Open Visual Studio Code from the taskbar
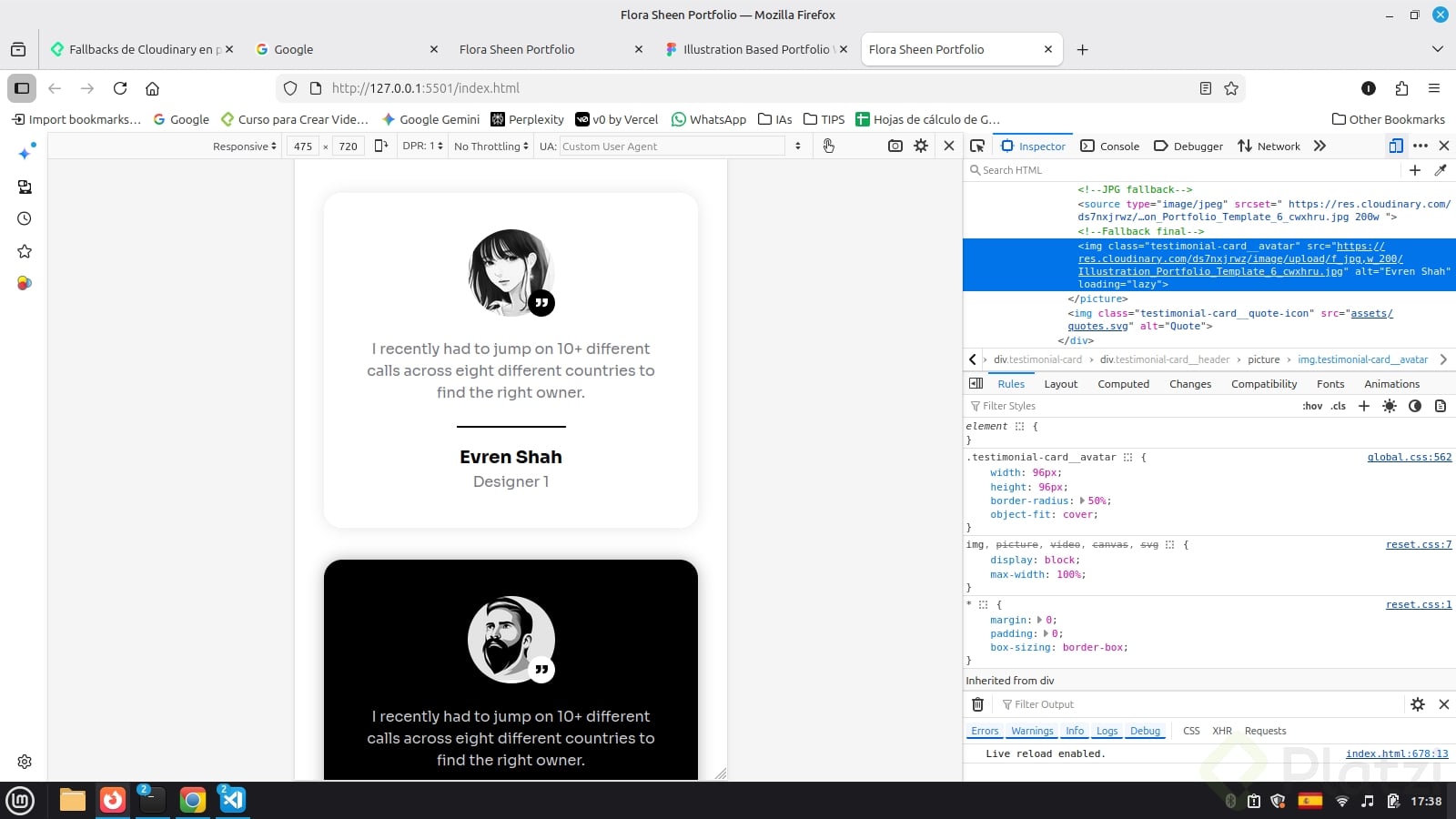Screen dimensions: 1456x819 [x=232, y=800]
